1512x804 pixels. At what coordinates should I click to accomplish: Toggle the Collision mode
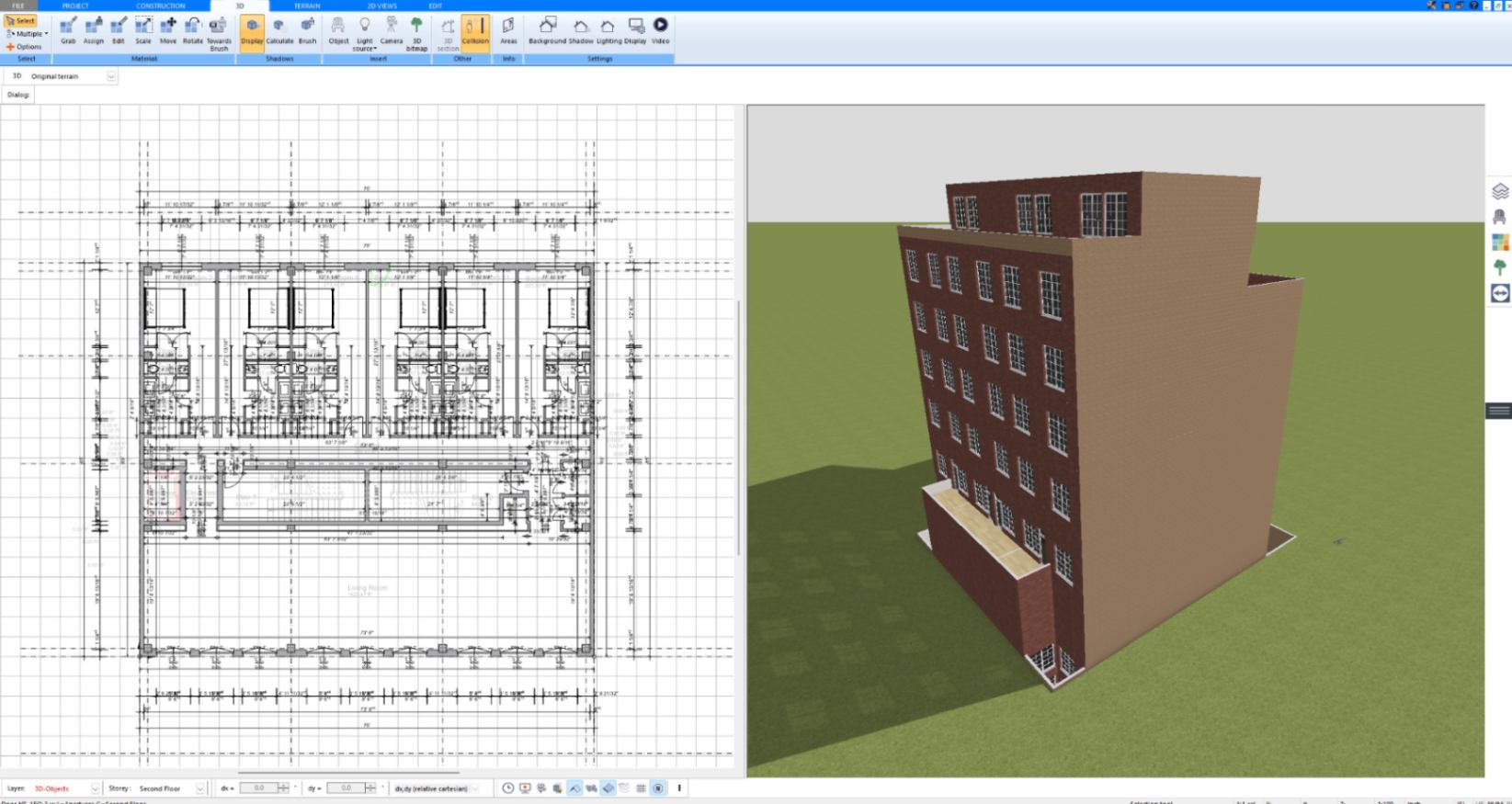(x=475, y=32)
